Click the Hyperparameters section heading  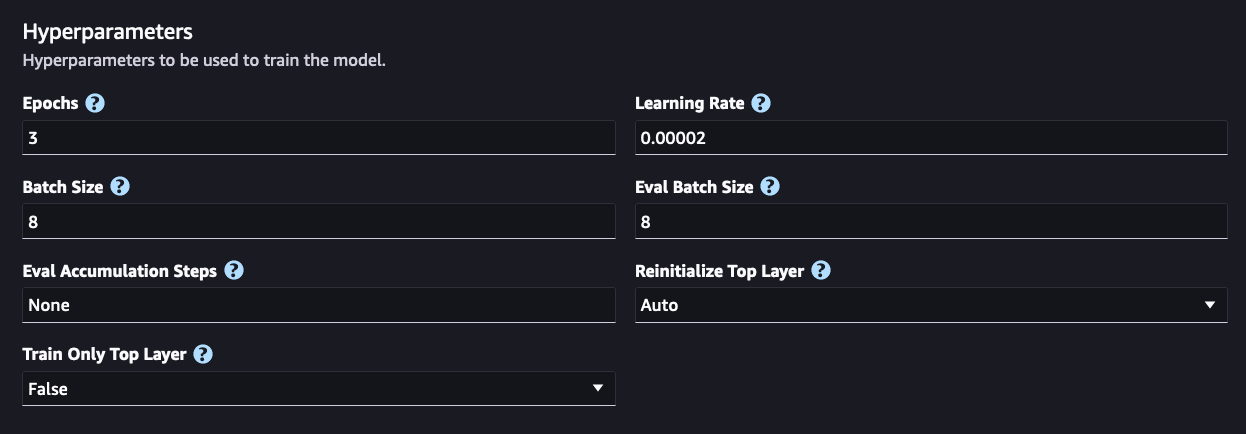pos(108,31)
